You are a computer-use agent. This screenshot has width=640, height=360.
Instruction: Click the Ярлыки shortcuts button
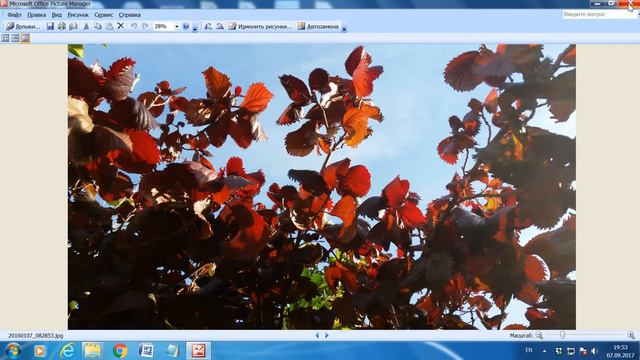tap(23, 27)
